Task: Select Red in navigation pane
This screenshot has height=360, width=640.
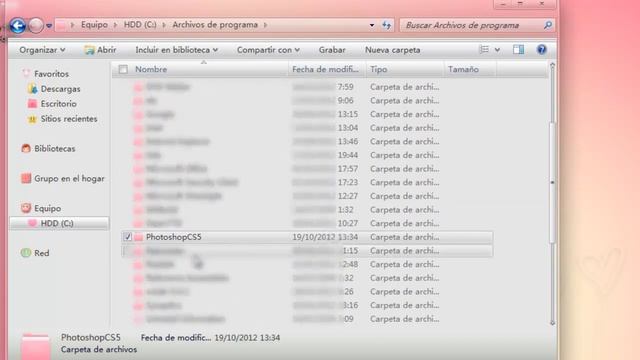Action: (x=42, y=253)
